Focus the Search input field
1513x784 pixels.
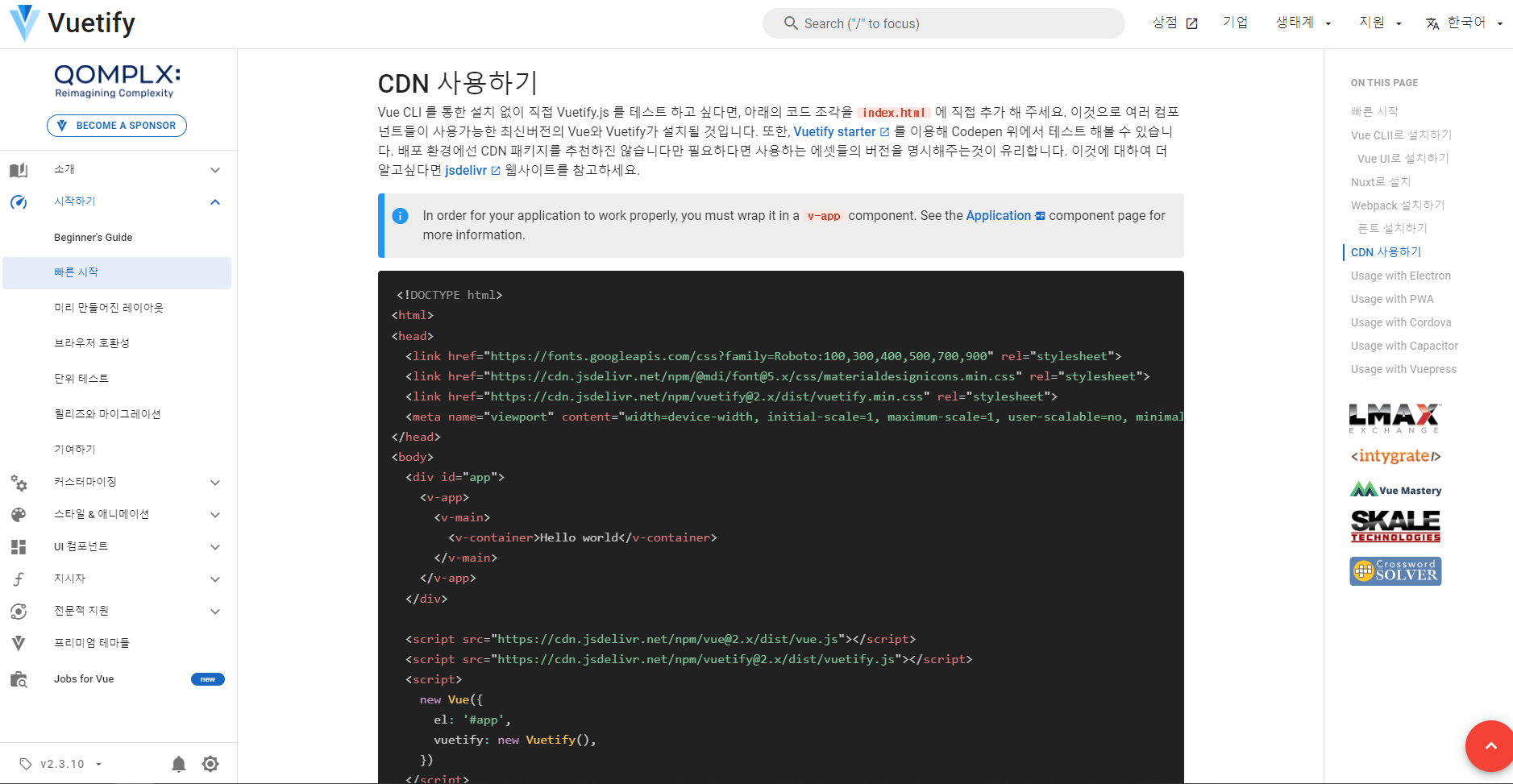(x=944, y=23)
